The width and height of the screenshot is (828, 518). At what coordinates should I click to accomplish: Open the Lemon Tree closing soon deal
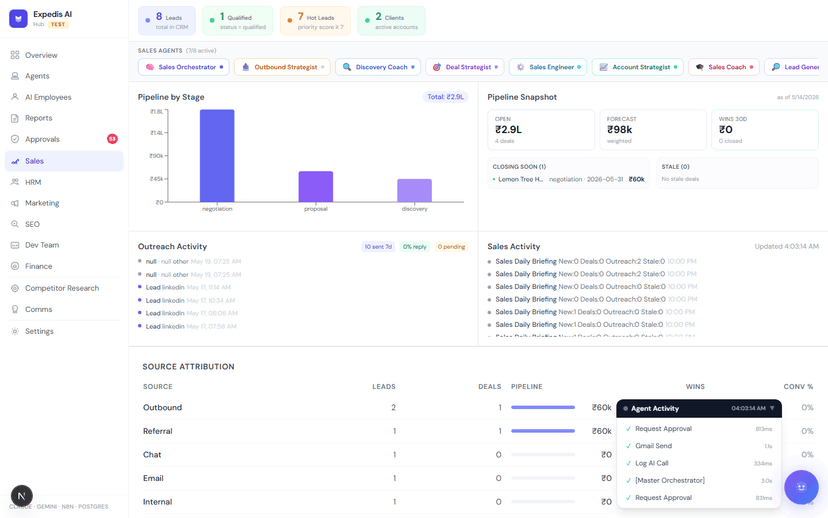(568, 180)
